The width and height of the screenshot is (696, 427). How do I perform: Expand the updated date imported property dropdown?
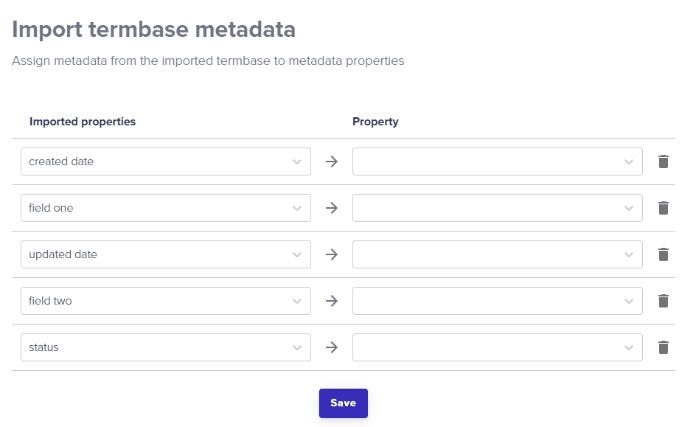click(166, 254)
